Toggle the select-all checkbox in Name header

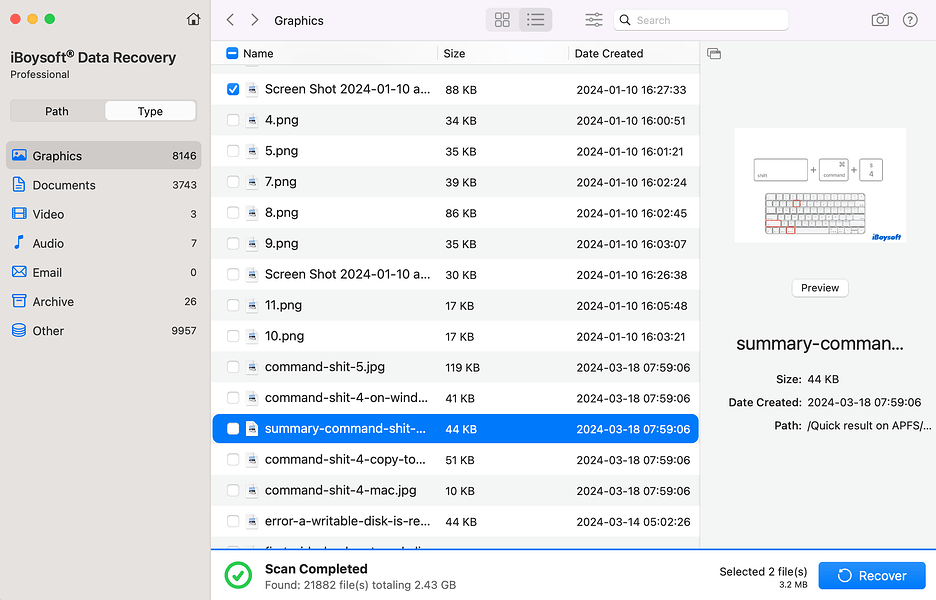tap(232, 53)
